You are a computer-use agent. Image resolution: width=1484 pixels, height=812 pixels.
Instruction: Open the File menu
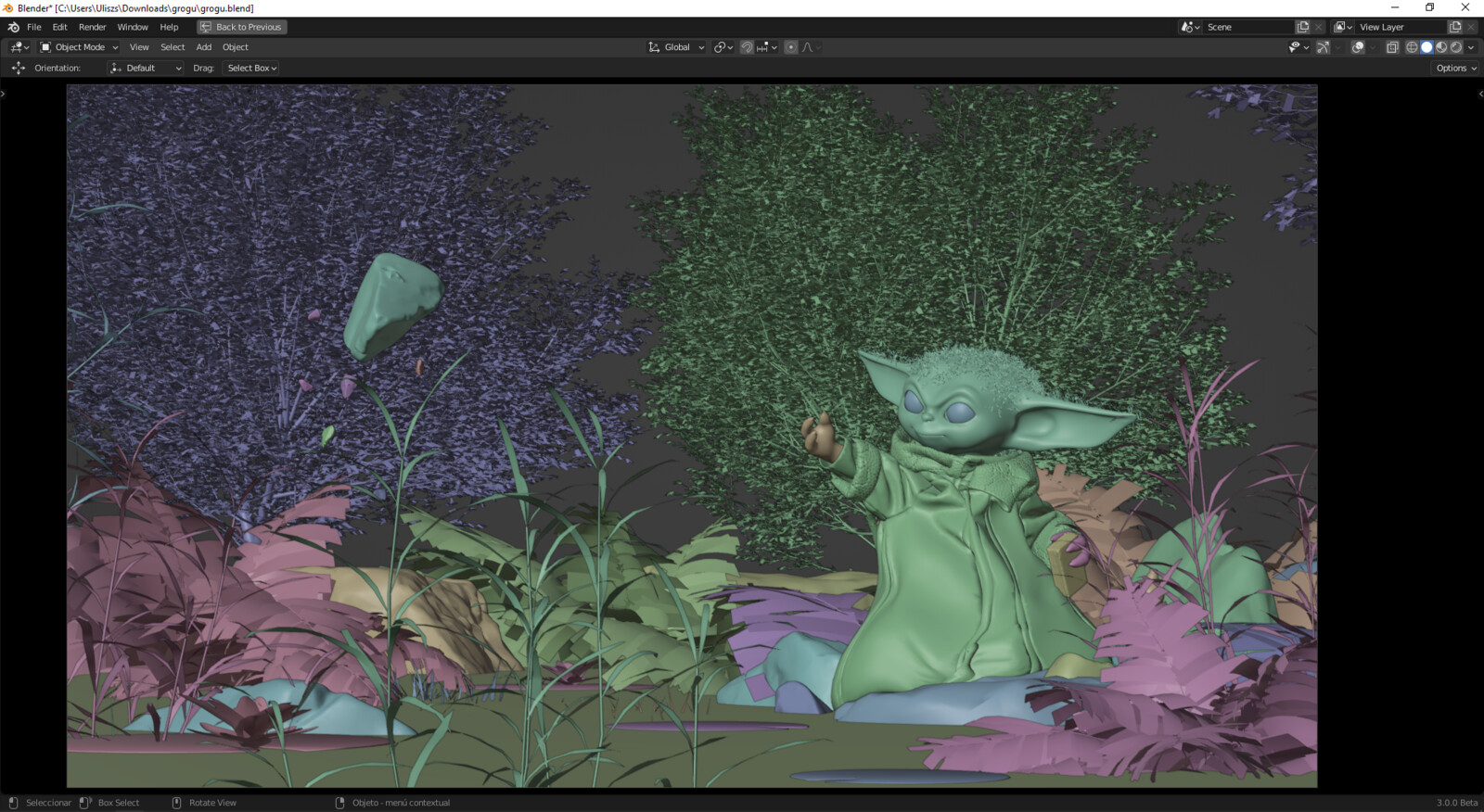point(34,27)
